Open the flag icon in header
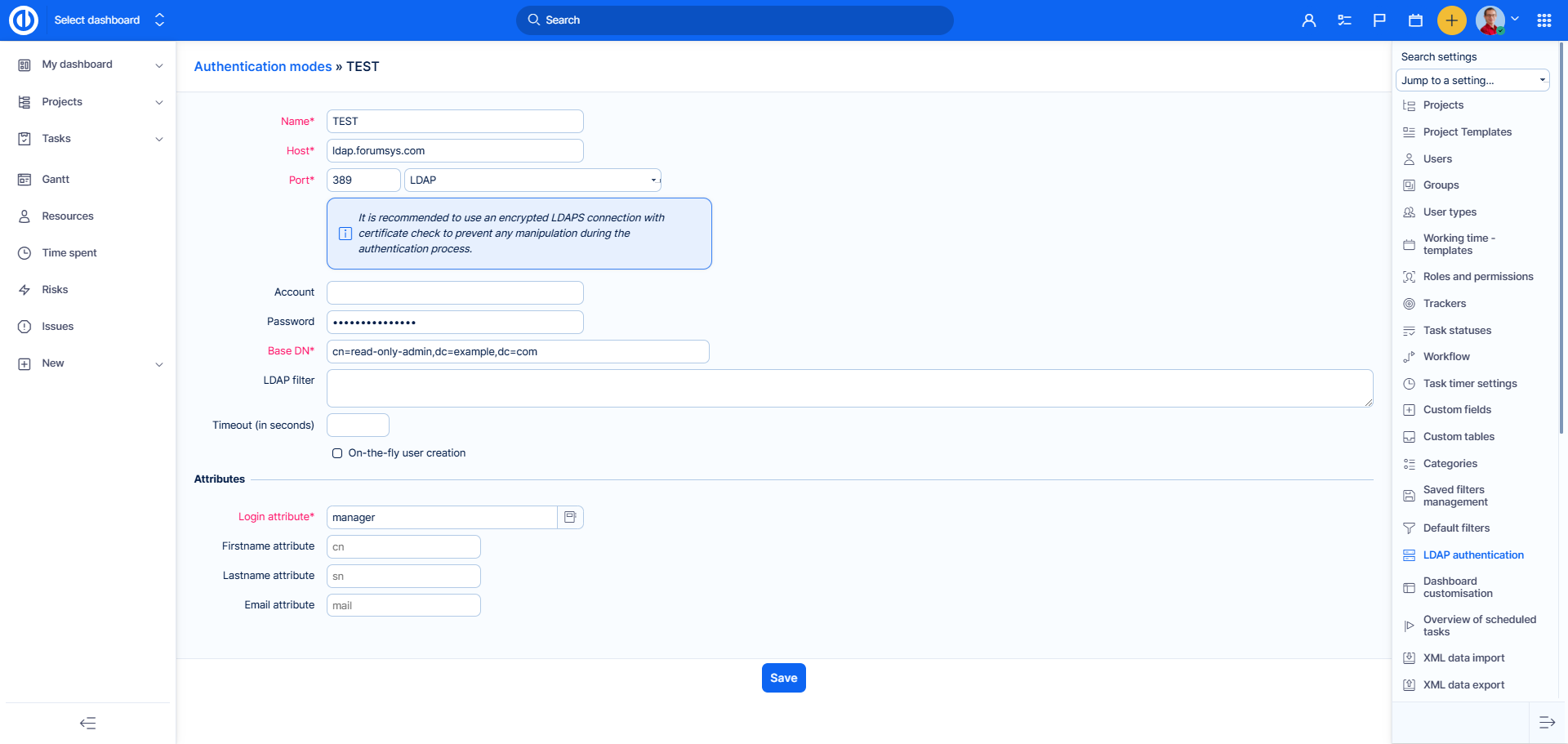The height and width of the screenshot is (744, 1568). click(x=1379, y=20)
